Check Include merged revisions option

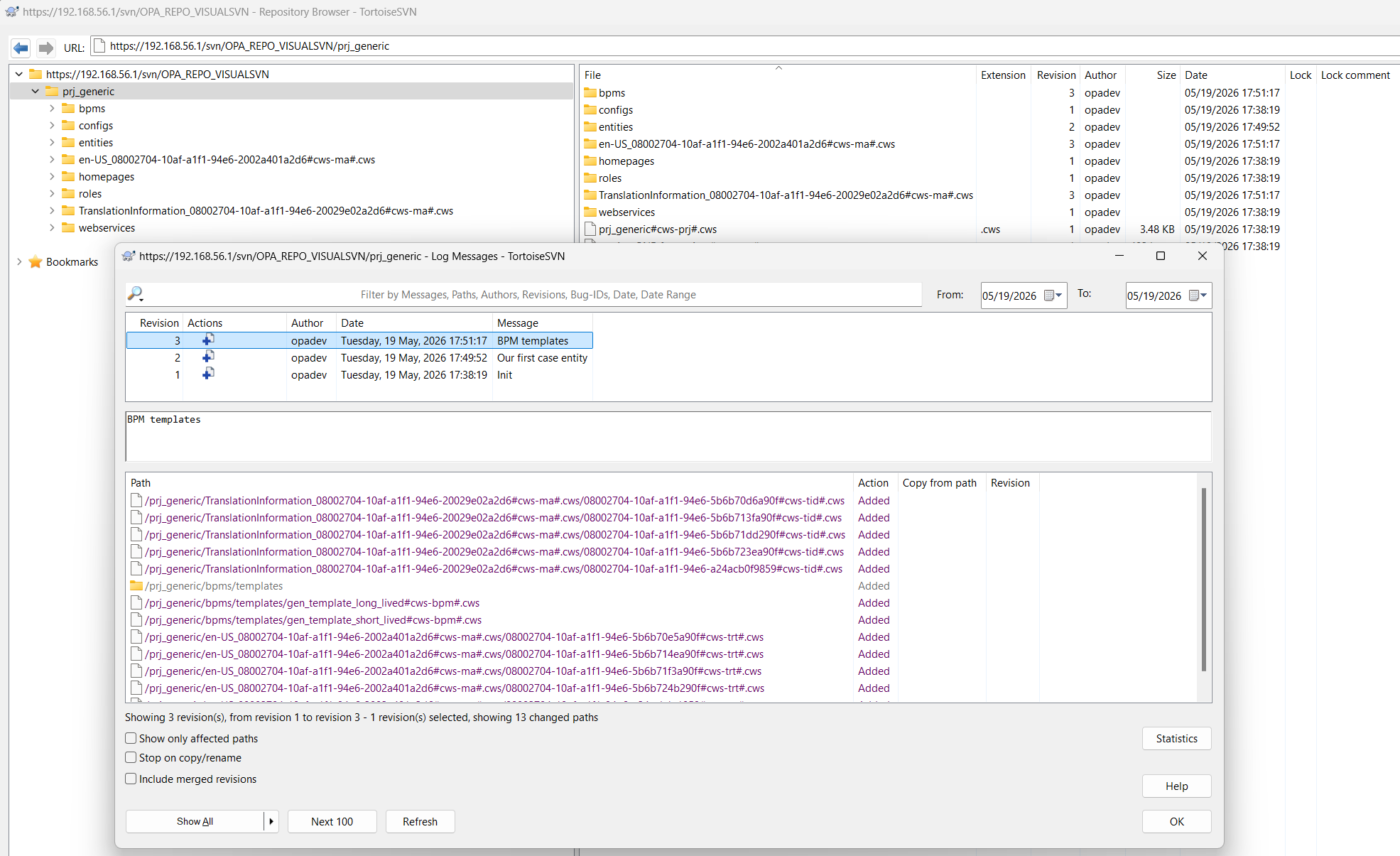pyautogui.click(x=131, y=779)
